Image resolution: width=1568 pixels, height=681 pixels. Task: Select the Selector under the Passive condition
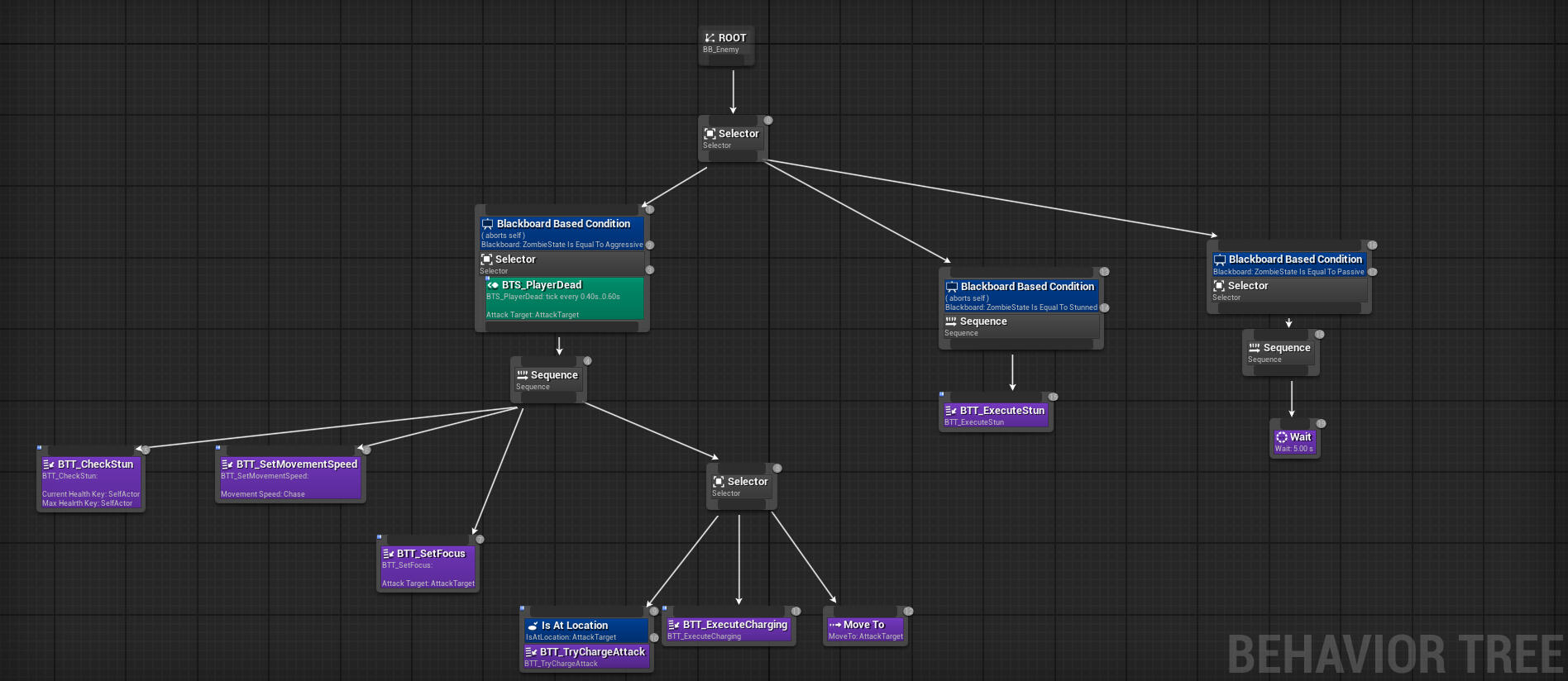[1288, 290]
